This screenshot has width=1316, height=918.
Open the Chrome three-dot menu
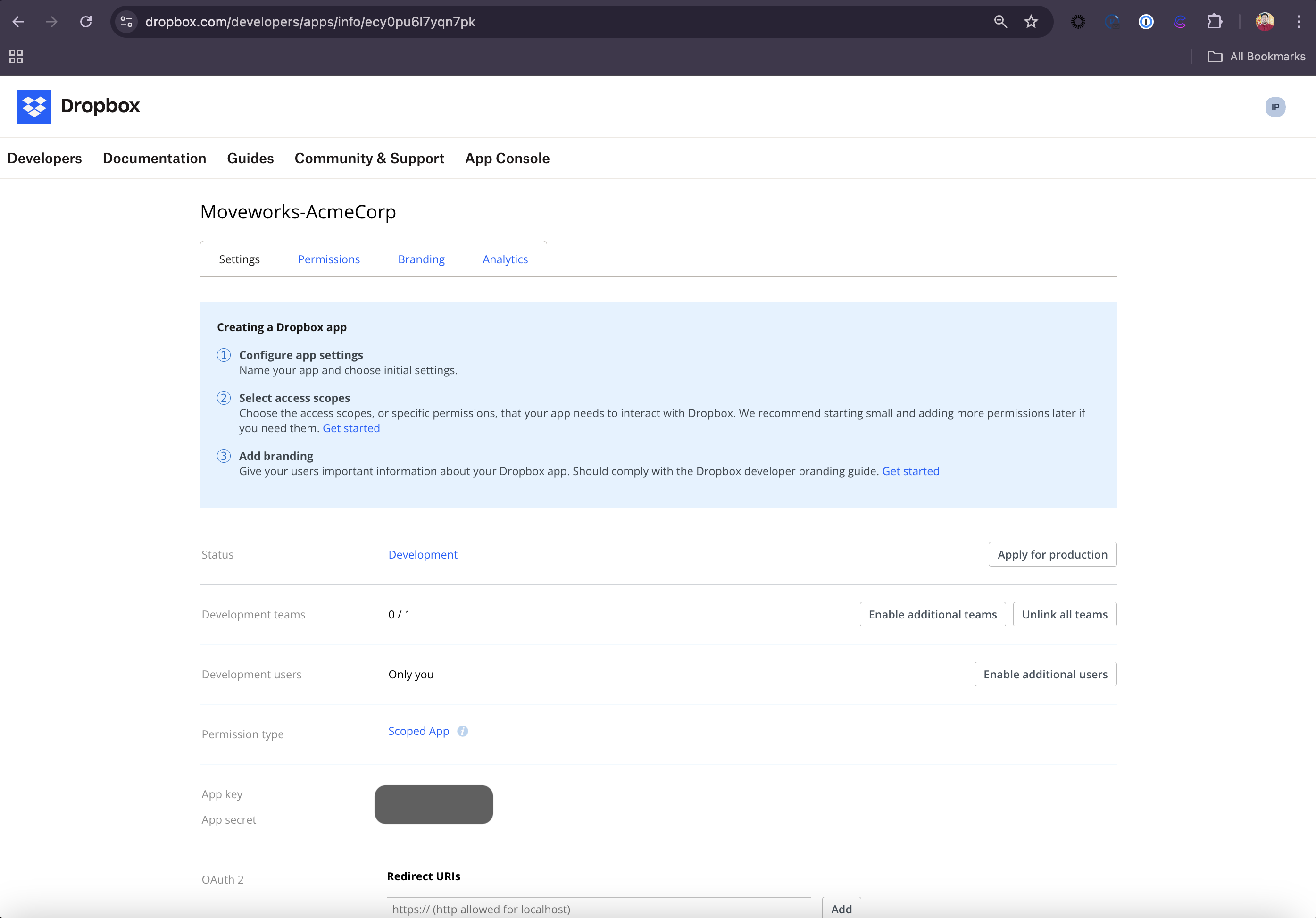click(x=1299, y=22)
